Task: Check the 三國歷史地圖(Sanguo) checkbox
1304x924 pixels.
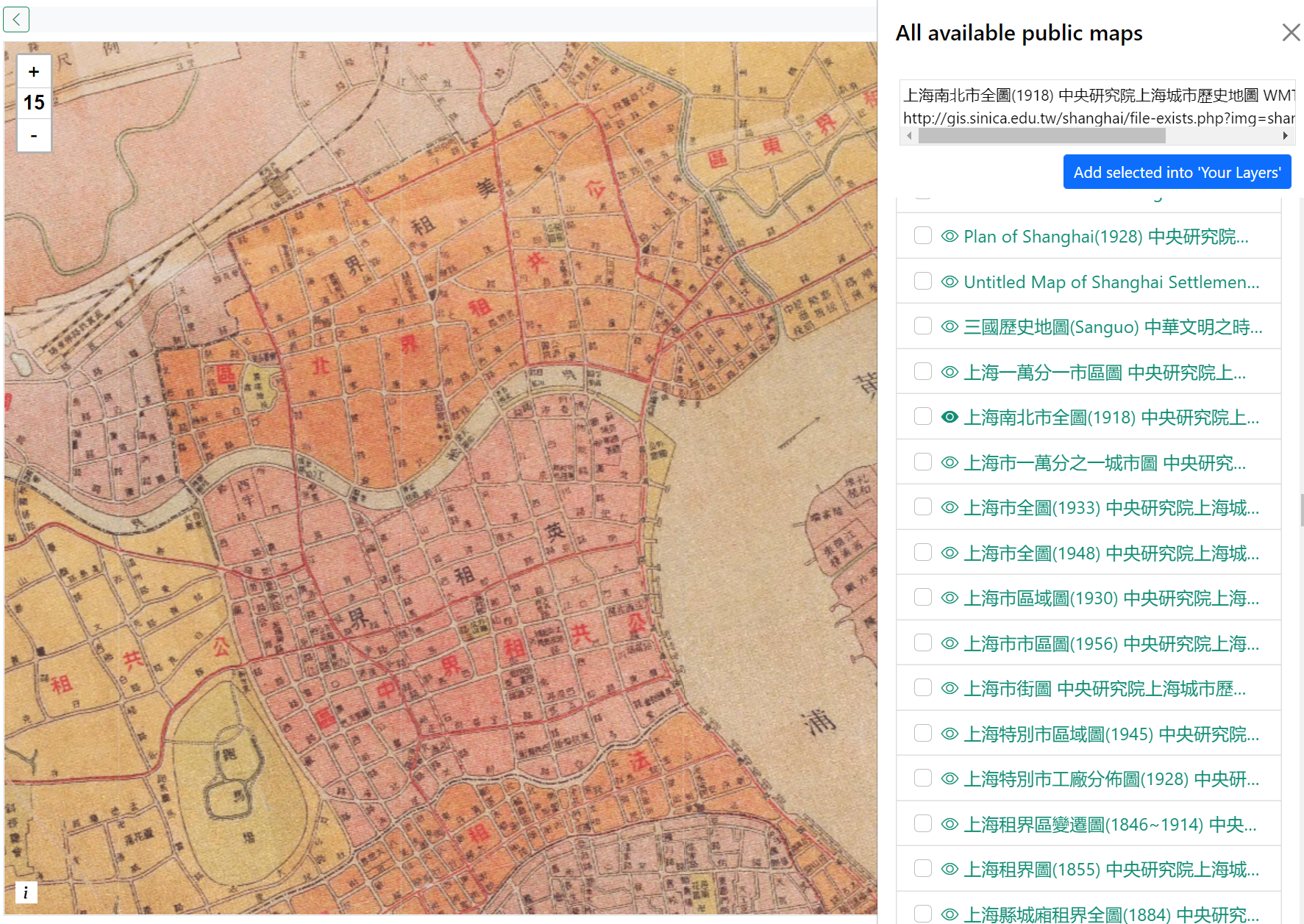Action: click(x=923, y=326)
